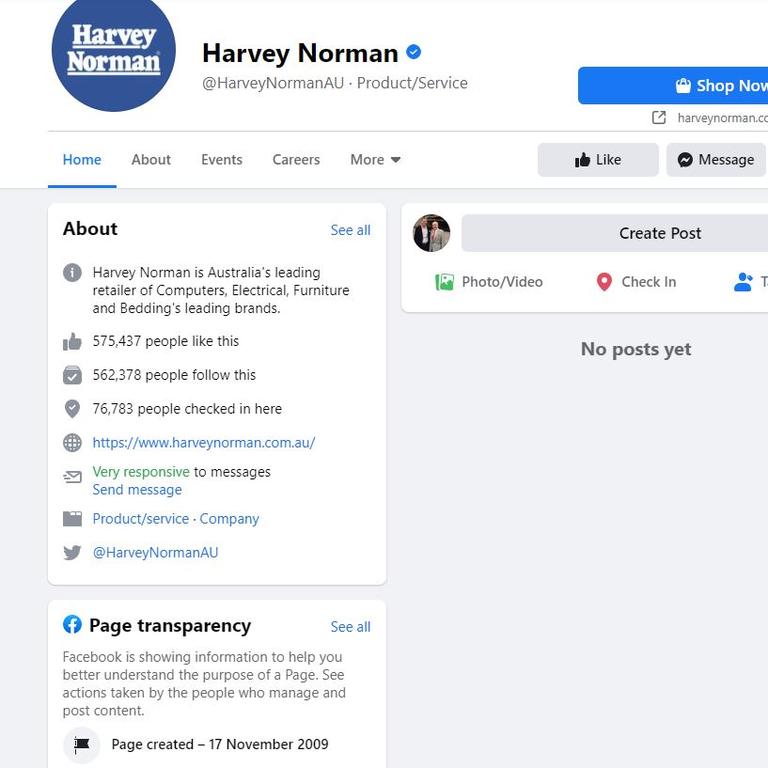This screenshot has height=768, width=768.
Task: Click the Message button
Action: [x=716, y=160]
